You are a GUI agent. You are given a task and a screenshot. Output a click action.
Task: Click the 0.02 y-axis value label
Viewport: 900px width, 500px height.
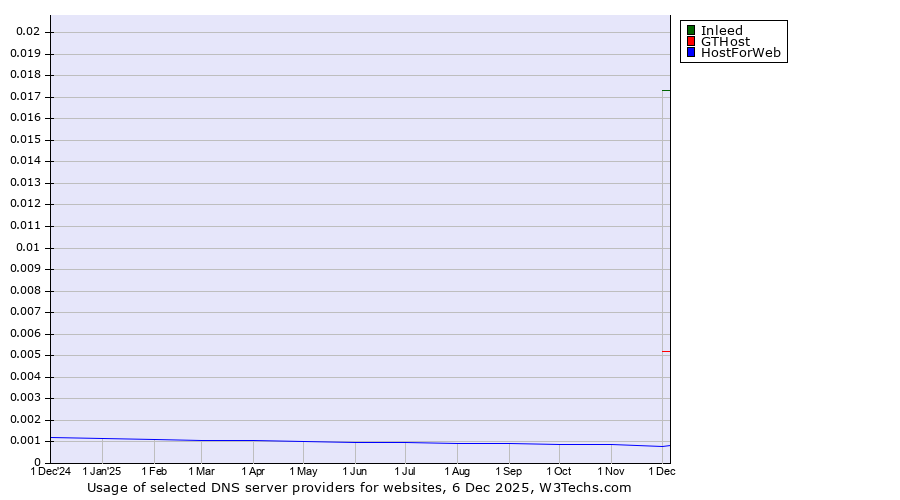[x=27, y=32]
